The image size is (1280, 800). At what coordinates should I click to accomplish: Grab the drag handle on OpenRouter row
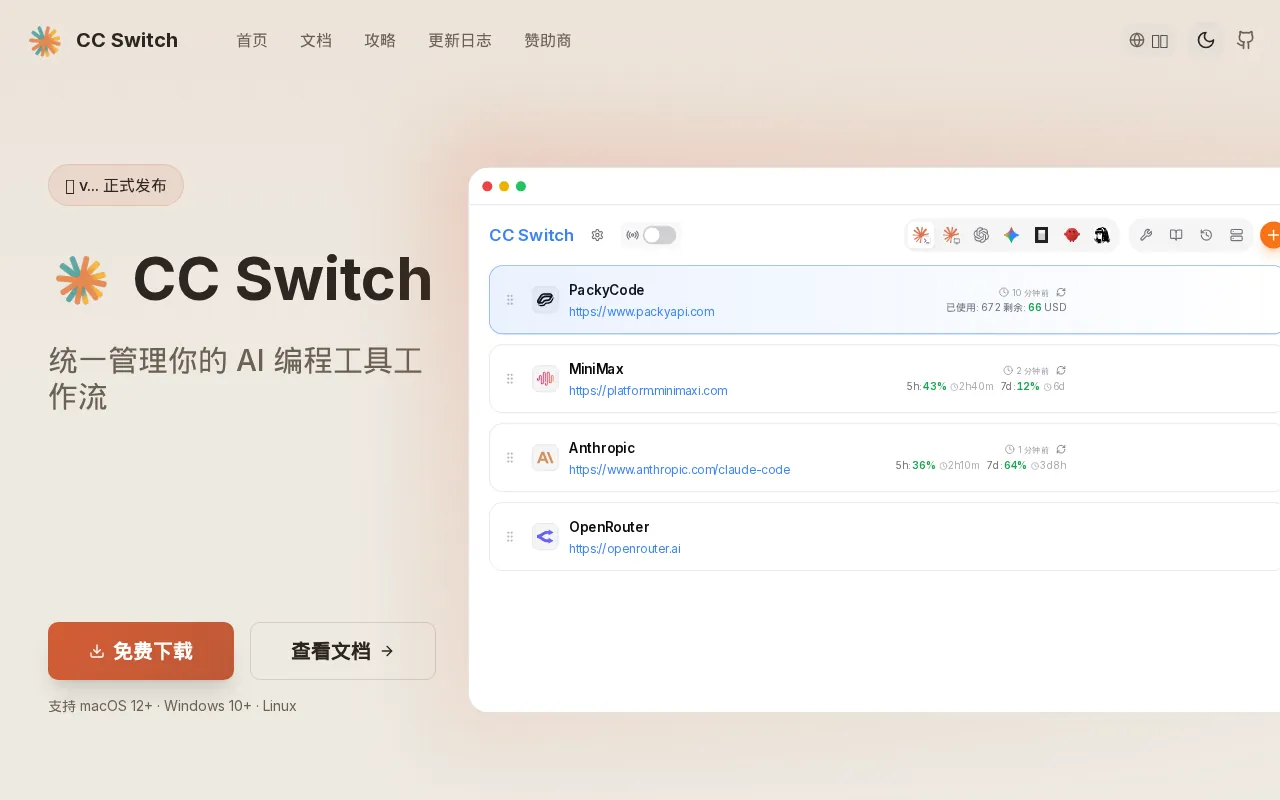[x=510, y=537]
